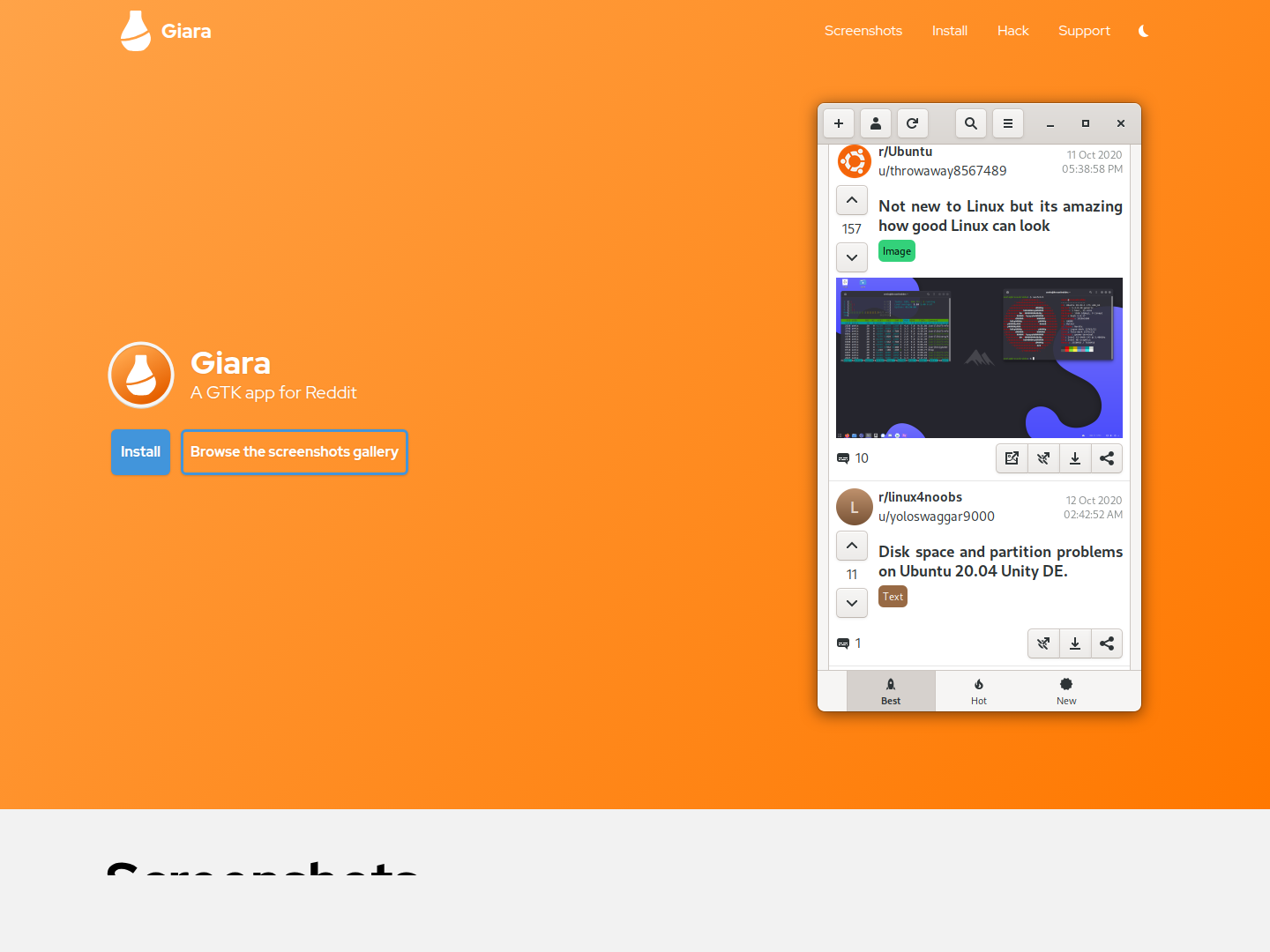The image size is (1270, 952).
Task: Open the Support nav link
Action: coord(1084,31)
